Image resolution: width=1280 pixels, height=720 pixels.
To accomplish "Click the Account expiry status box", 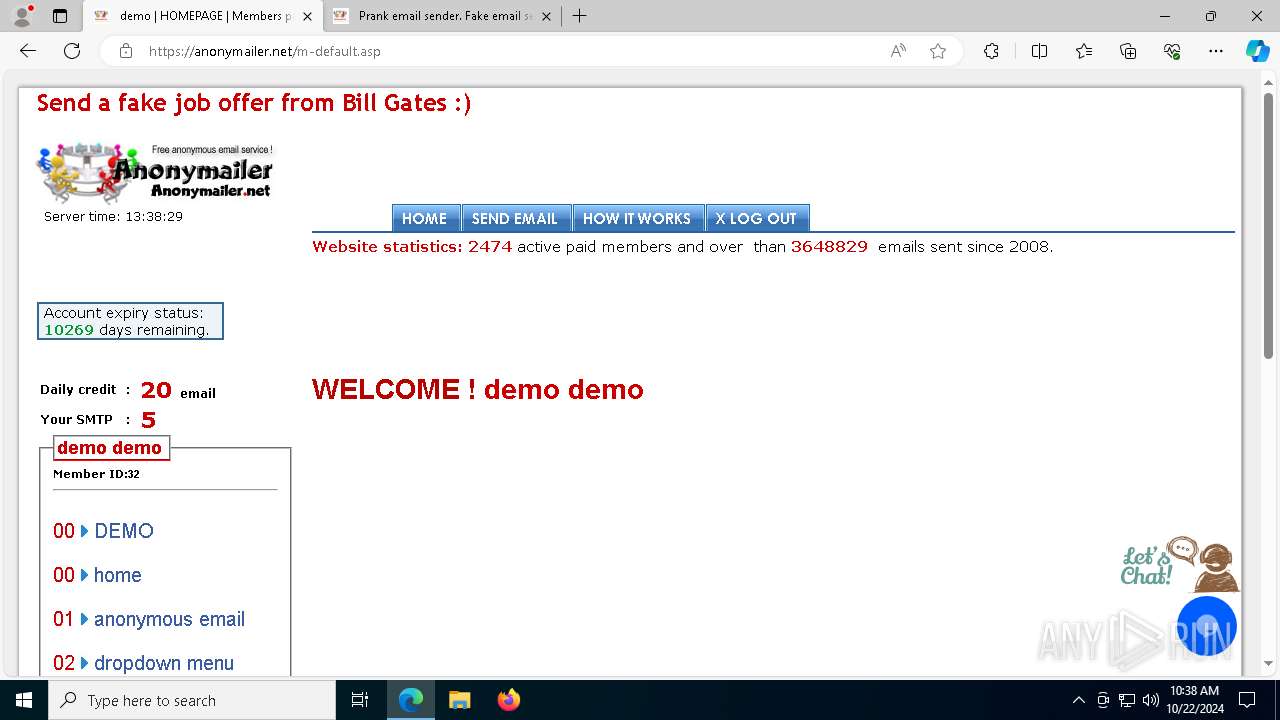I will (130, 321).
